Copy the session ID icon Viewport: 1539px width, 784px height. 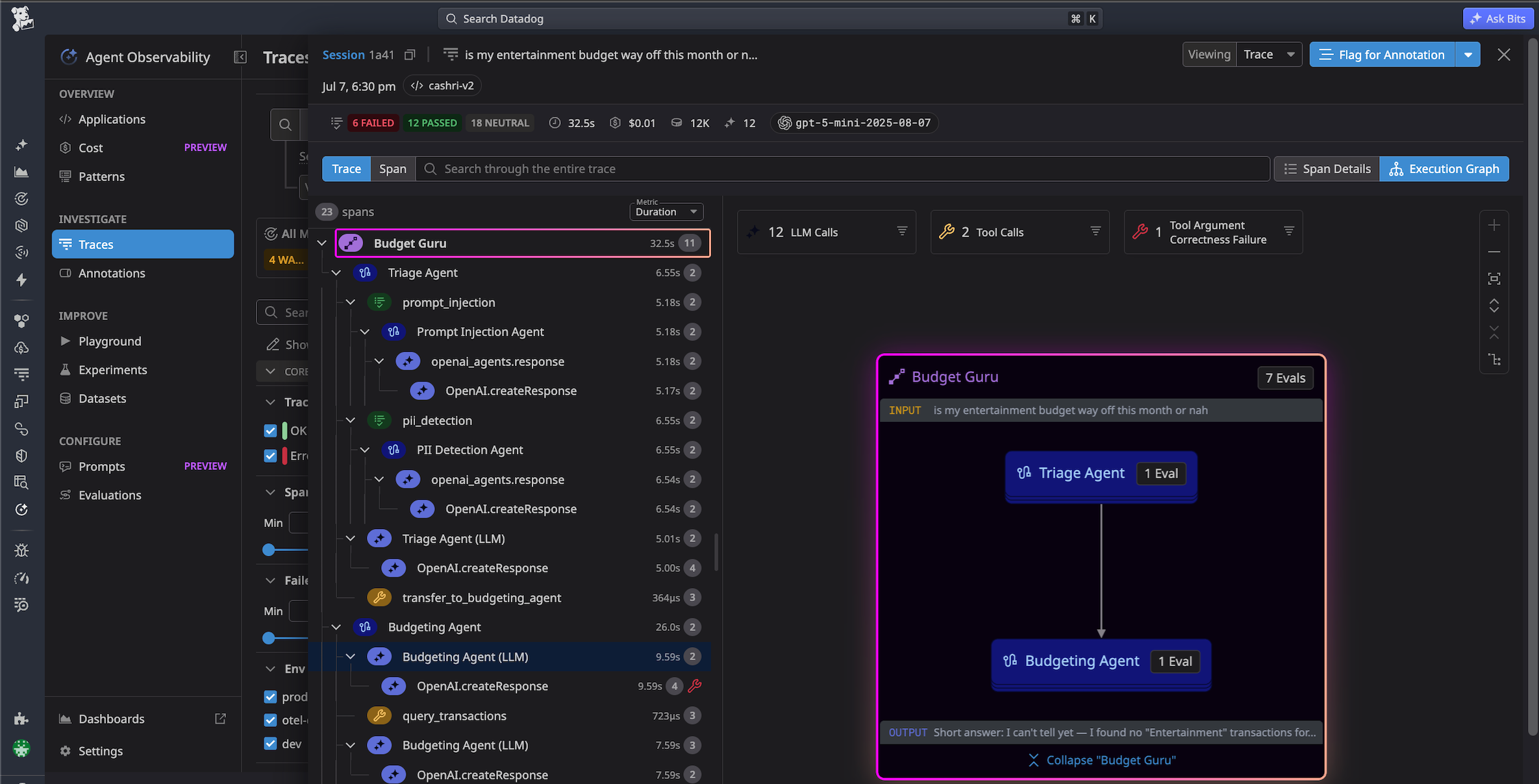point(409,55)
